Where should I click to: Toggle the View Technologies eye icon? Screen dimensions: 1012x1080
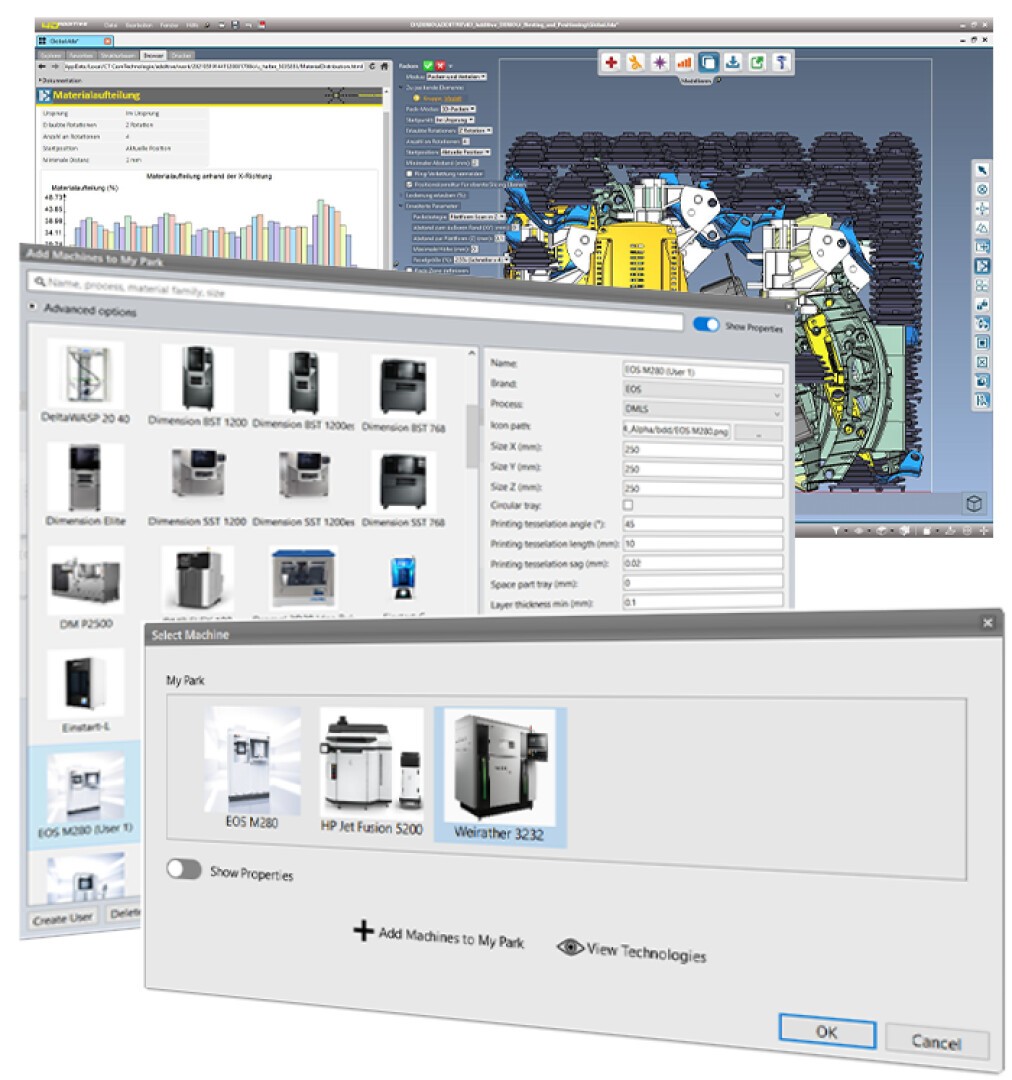[x=570, y=947]
